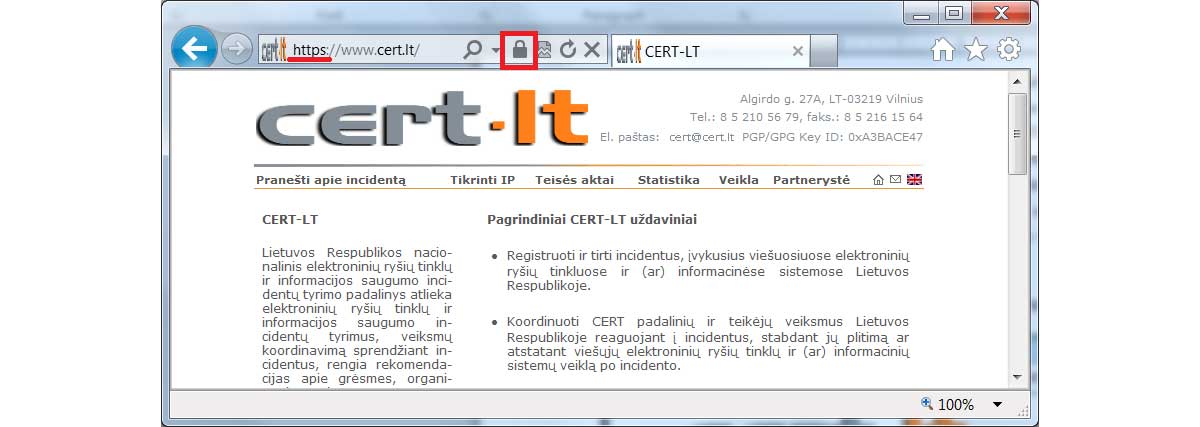Open the zoom level dropdown arrow
This screenshot has height=427, width=1200.
996,405
